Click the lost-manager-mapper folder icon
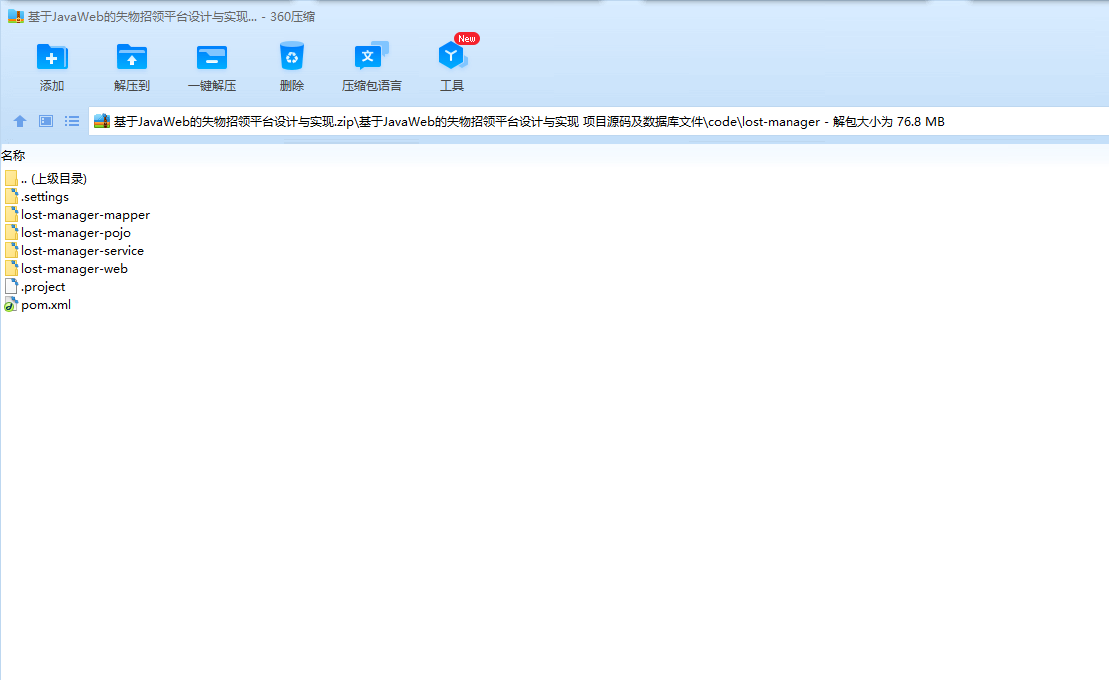 (11, 214)
